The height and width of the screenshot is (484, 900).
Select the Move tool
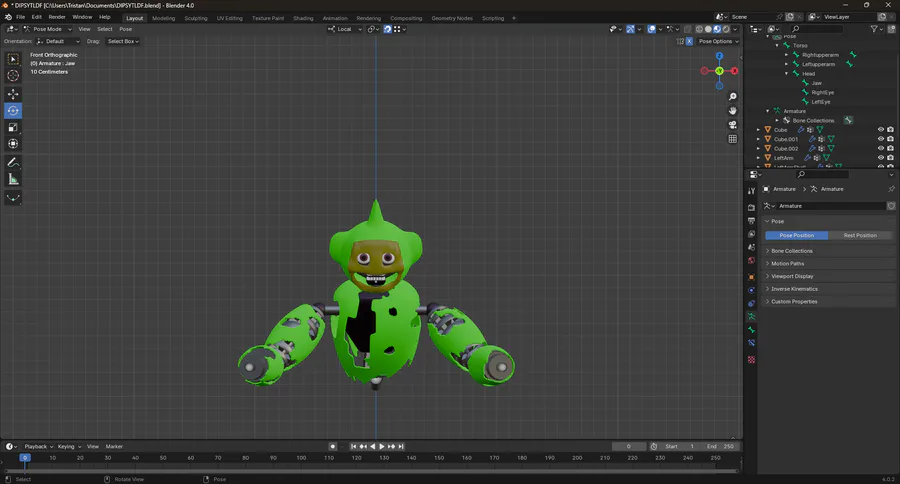(x=13, y=94)
